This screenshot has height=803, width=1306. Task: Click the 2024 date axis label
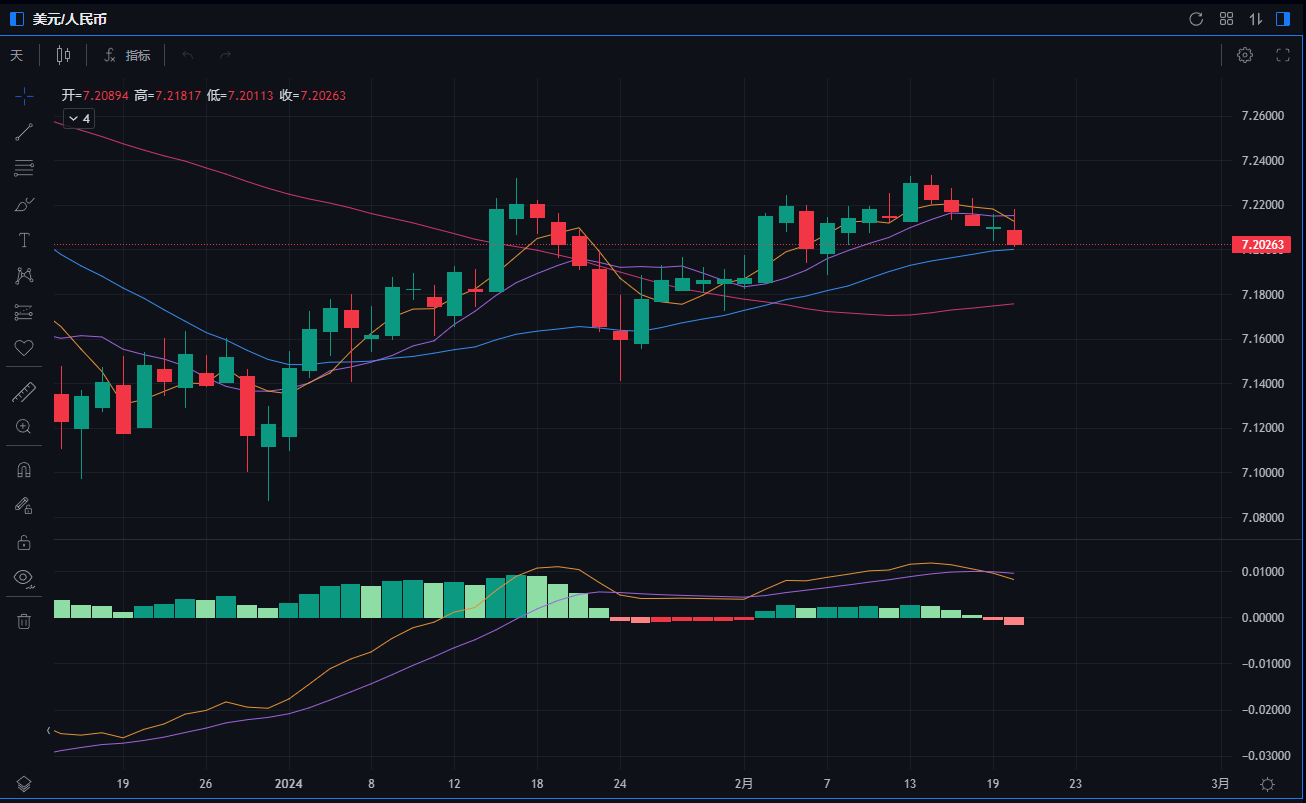(x=288, y=784)
